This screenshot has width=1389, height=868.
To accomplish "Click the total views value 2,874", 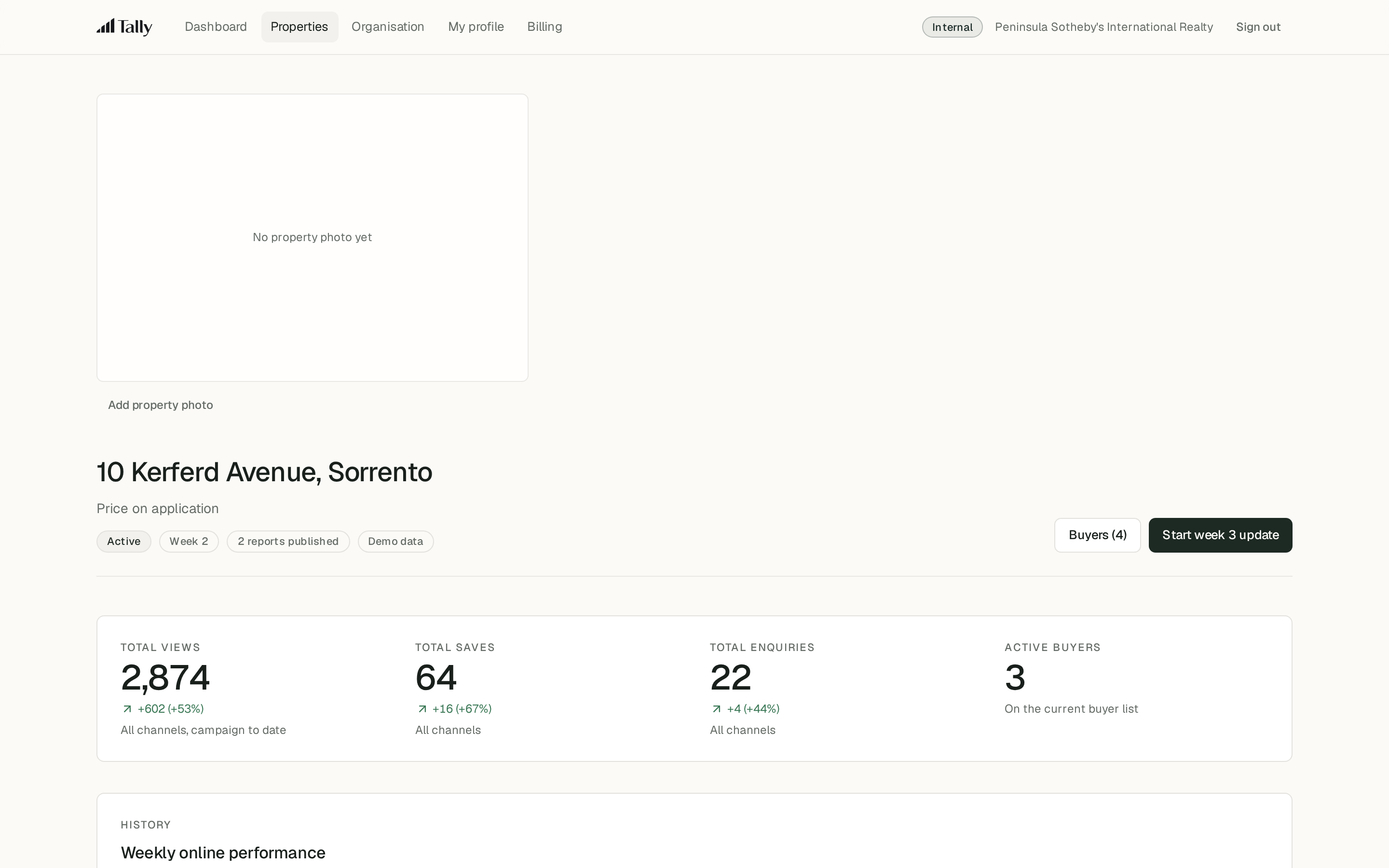I will (165, 678).
